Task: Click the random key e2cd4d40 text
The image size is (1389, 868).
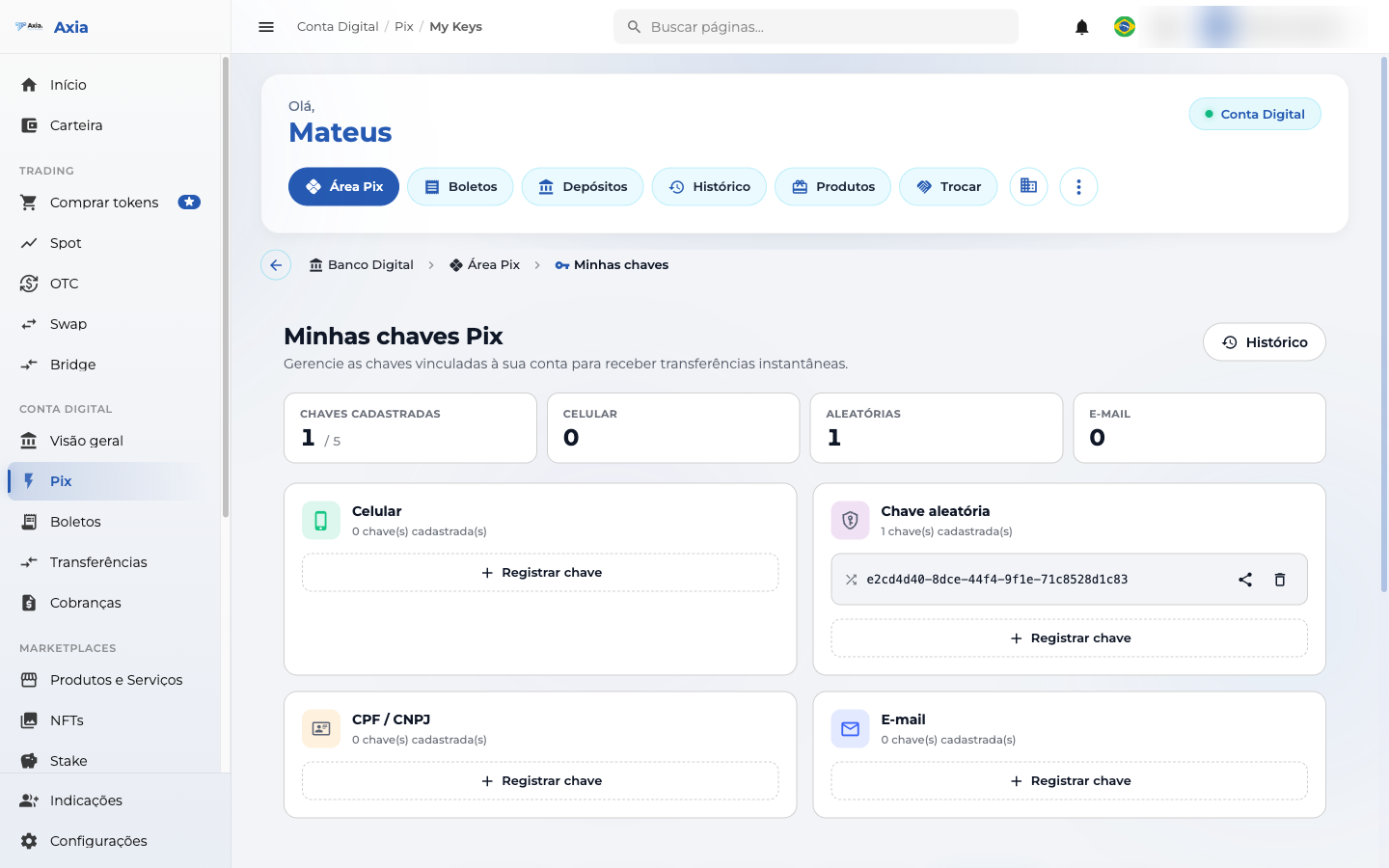Action: pos(997,580)
